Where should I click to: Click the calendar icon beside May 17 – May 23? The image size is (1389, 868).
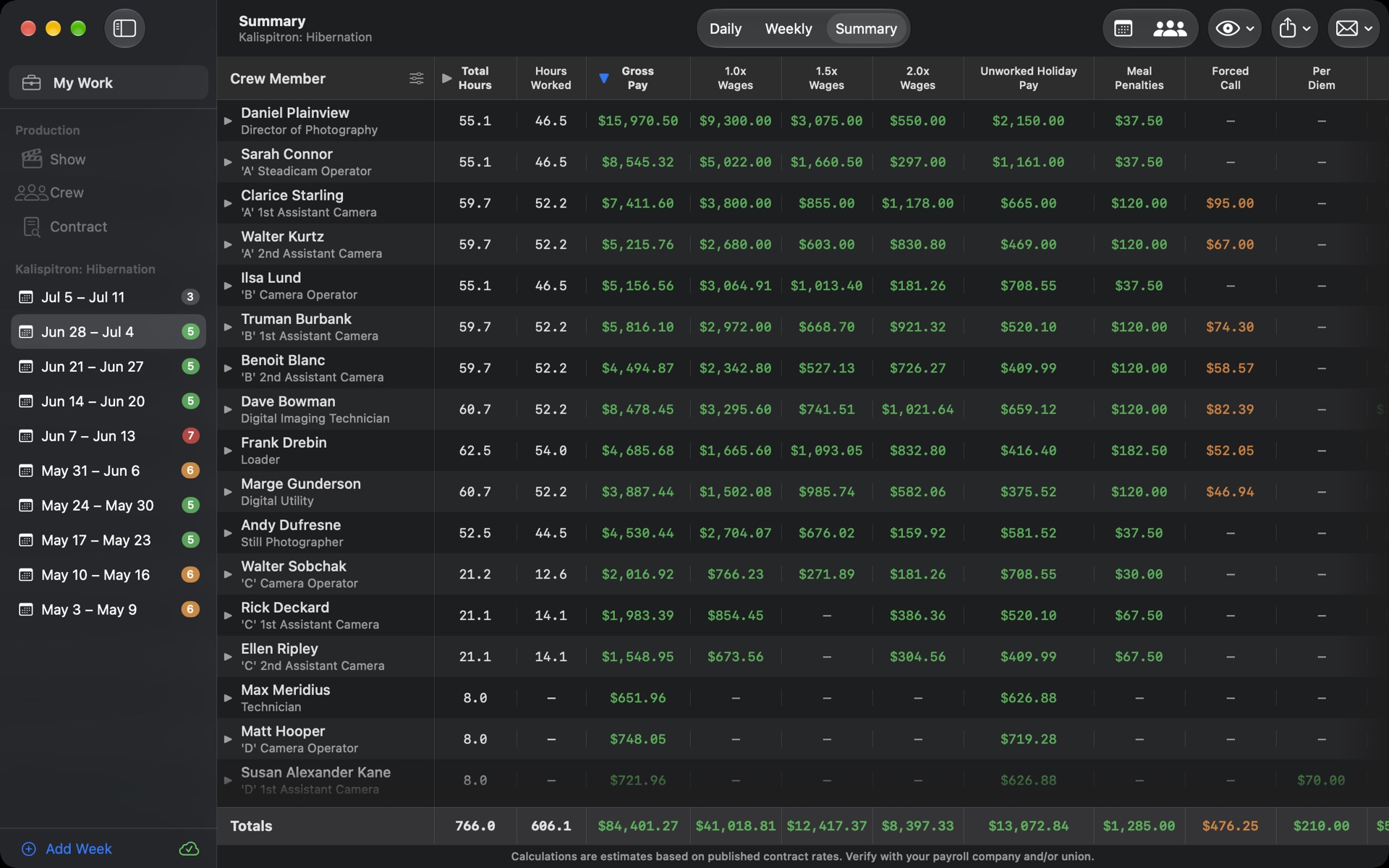pos(26,540)
